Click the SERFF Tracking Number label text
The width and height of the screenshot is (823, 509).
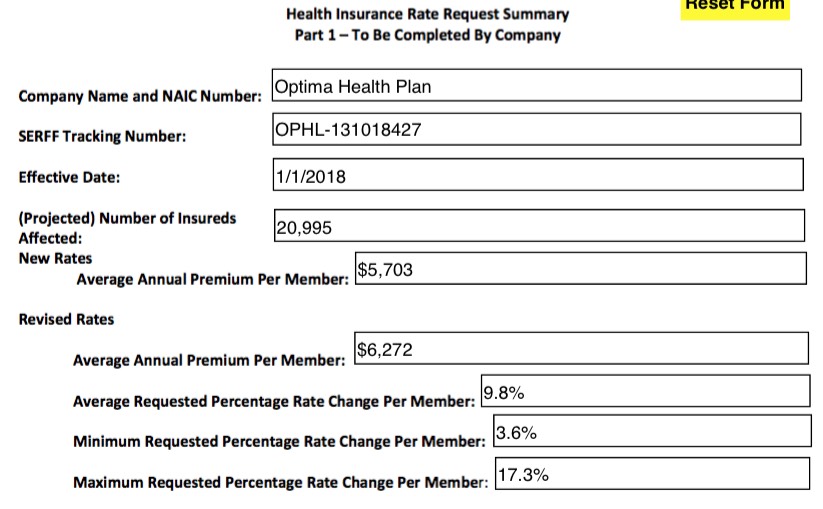click(x=102, y=137)
